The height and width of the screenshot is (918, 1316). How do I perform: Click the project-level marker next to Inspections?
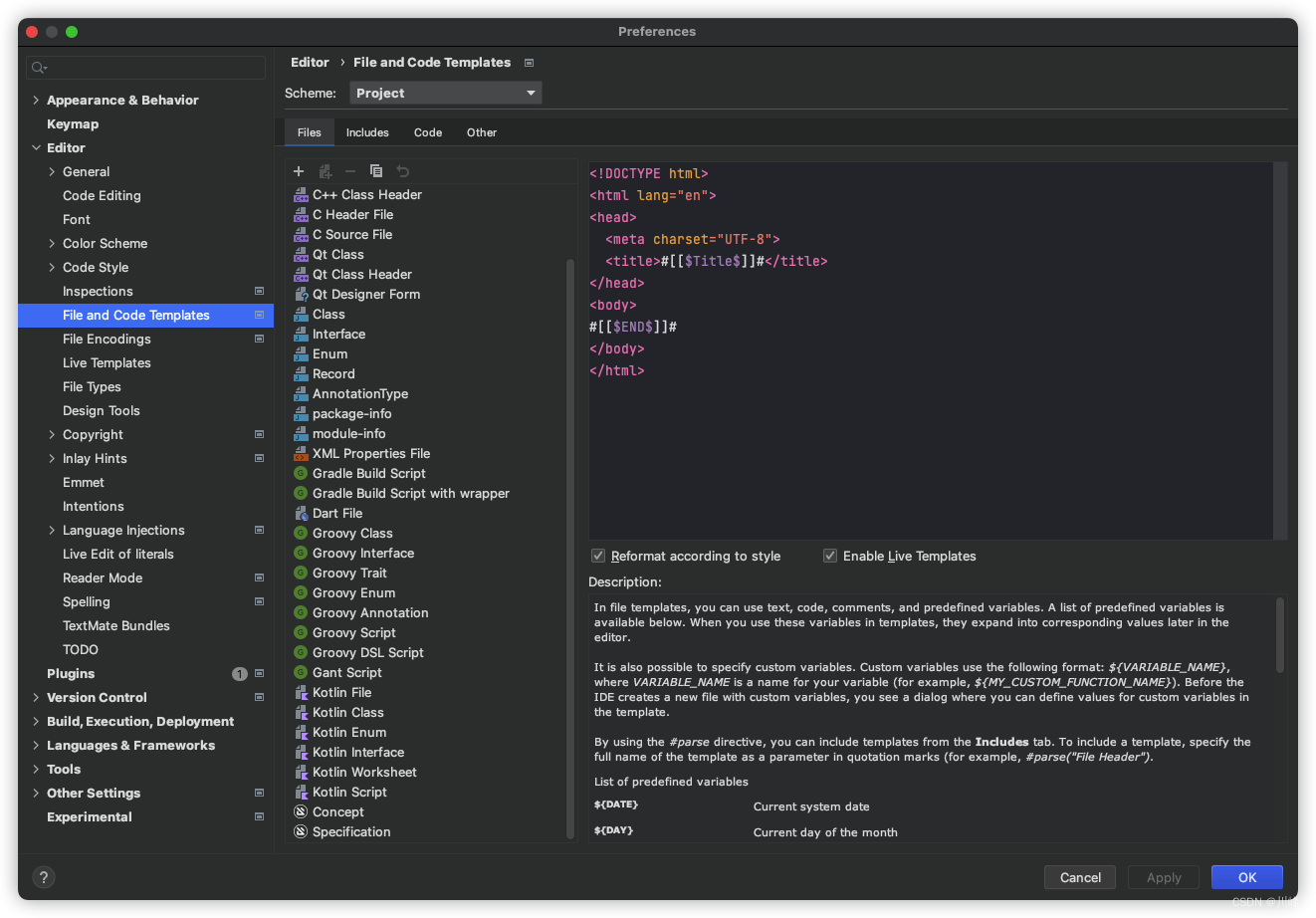[x=259, y=292]
